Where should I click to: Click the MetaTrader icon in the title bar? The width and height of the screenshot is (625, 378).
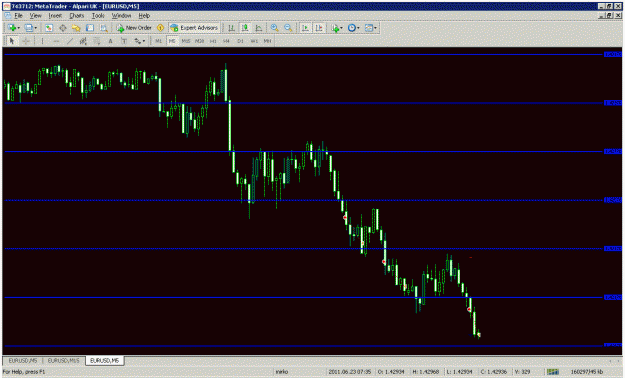(6, 6)
